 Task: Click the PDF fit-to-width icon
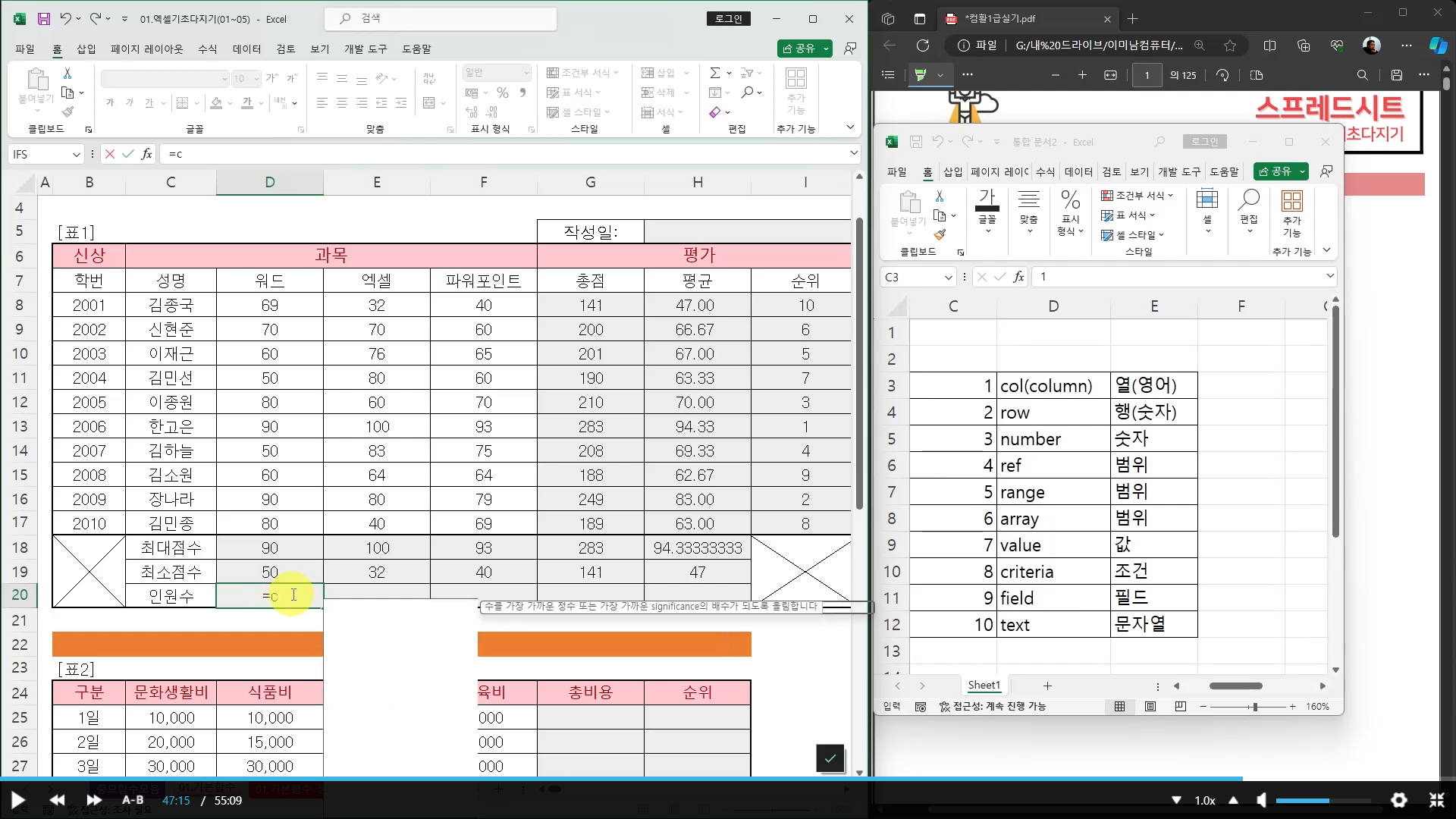[1111, 75]
